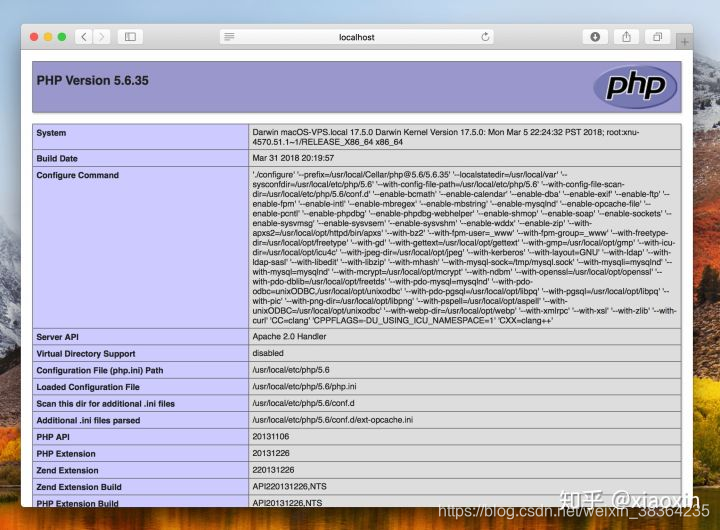720x530 pixels.
Task: Show all tabs overview
Action: pyautogui.click(x=658, y=37)
